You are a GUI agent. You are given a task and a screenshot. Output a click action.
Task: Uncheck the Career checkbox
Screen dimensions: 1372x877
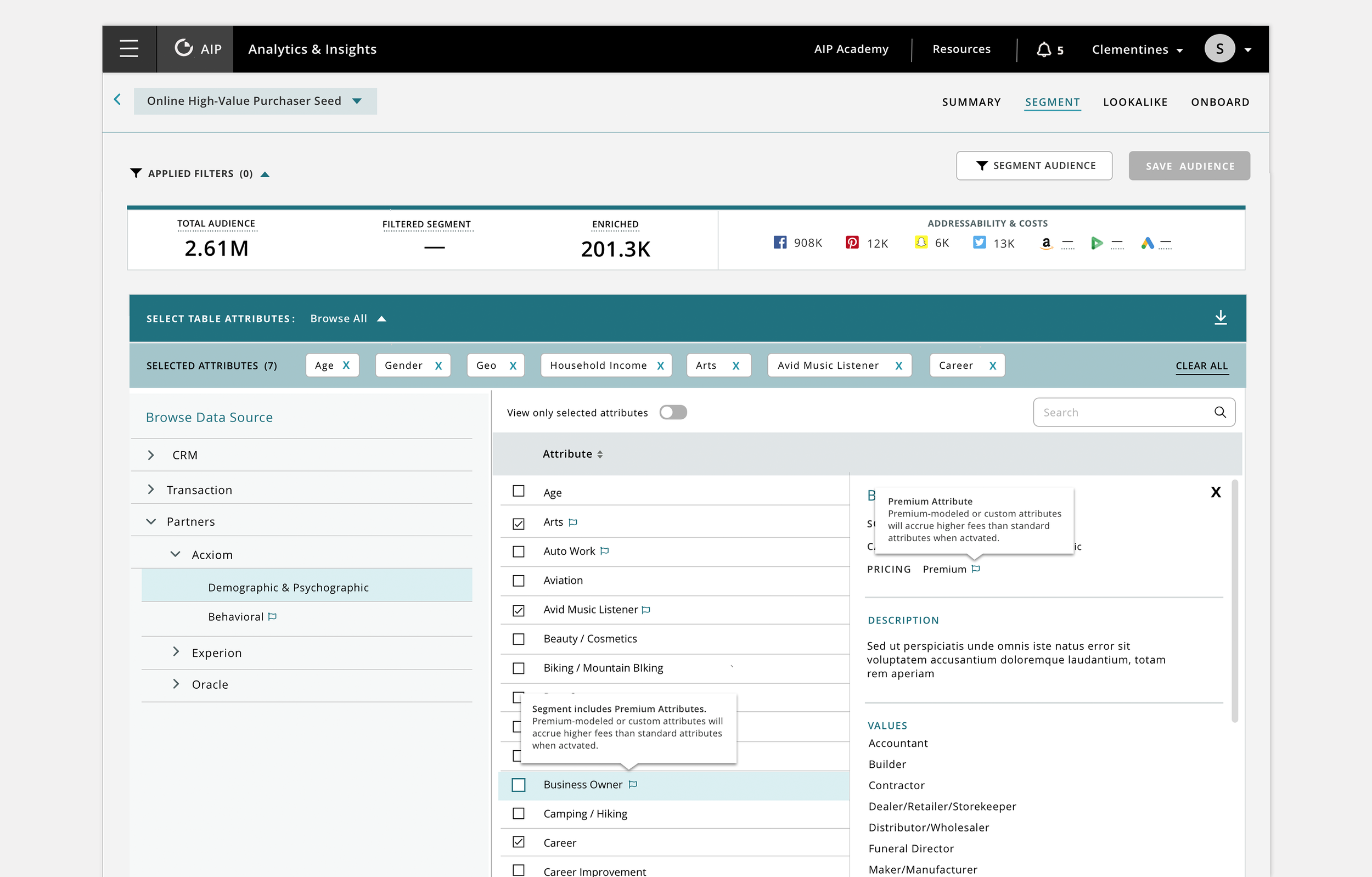518,842
